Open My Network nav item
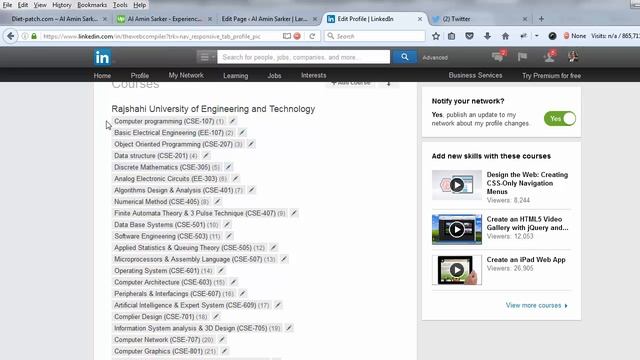The image size is (640, 360). (186, 75)
